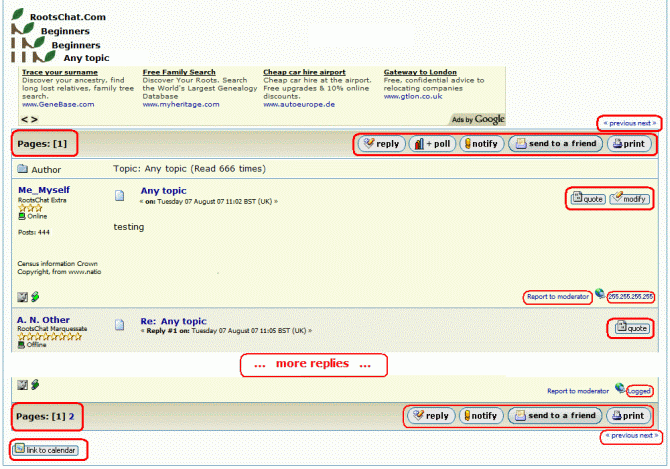
Task: Click the Logged link in the reply
Action: [x=638, y=391]
